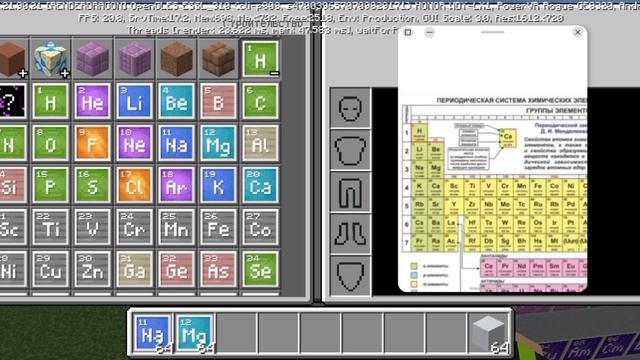The height and width of the screenshot is (360, 640).
Task: Select the Chromium element block
Action: tap(134, 227)
